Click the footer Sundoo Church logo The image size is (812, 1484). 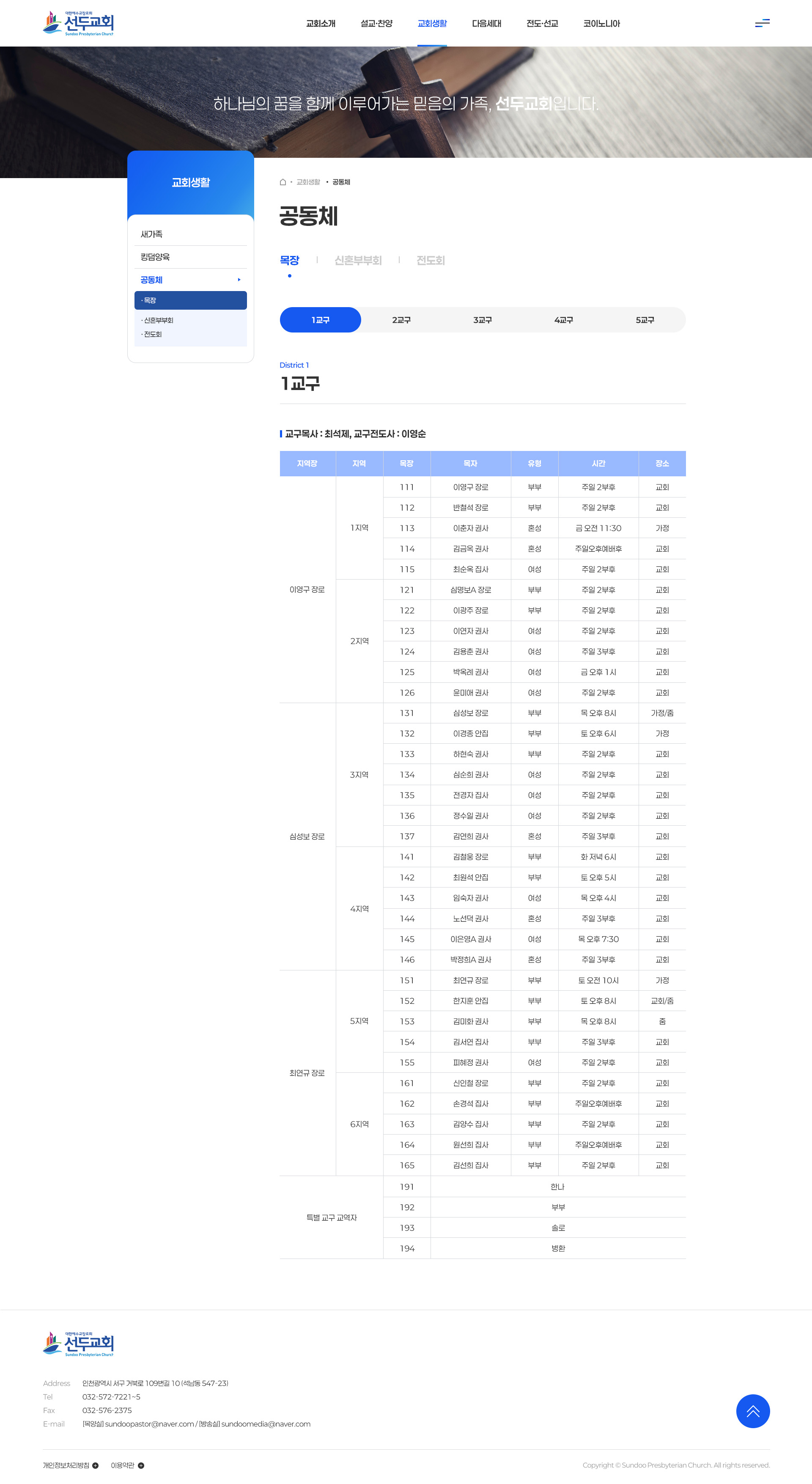[78, 1344]
